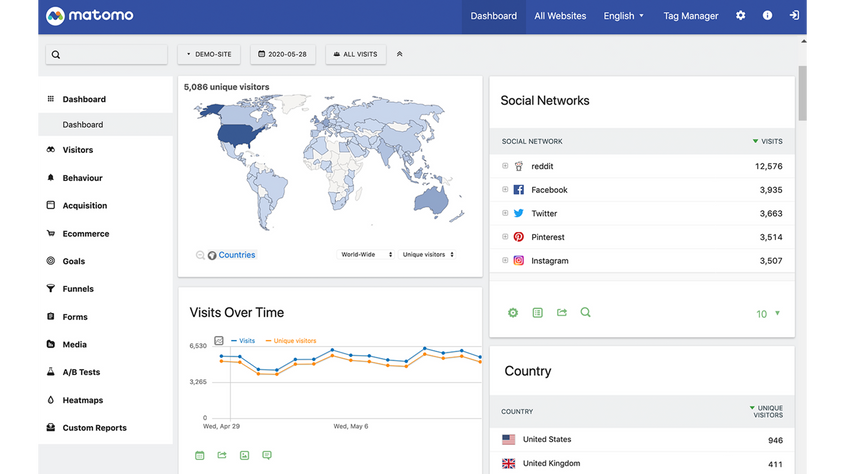844x474 pixels.
Task: Click the page vertical scrollbar thumb
Action: (803, 93)
